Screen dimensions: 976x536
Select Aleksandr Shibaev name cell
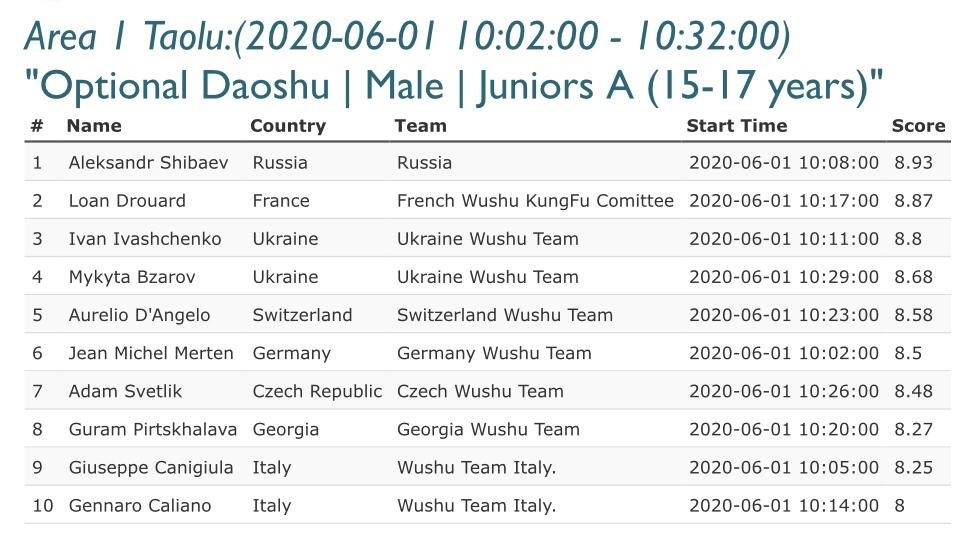pos(148,162)
